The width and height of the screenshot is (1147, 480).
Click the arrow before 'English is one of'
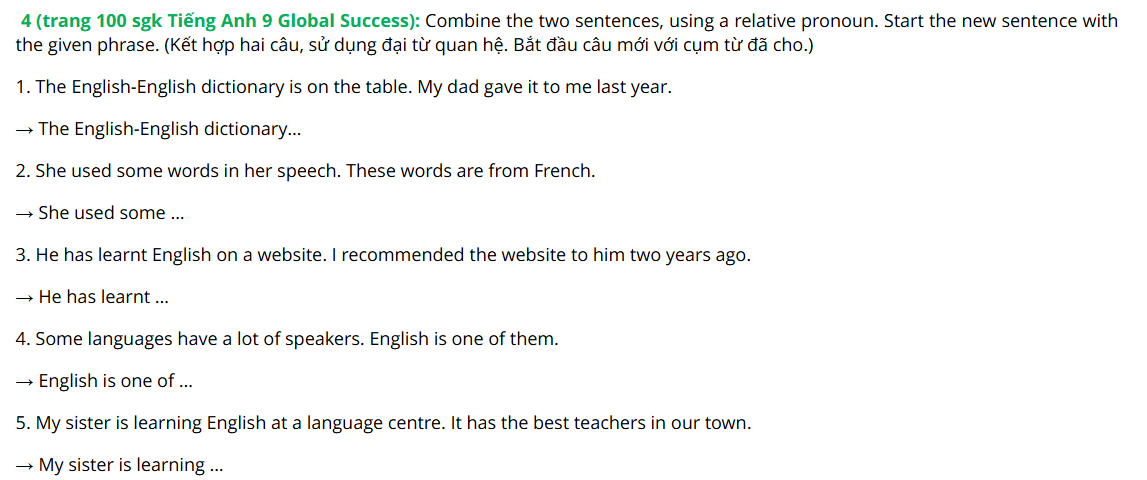[25, 383]
